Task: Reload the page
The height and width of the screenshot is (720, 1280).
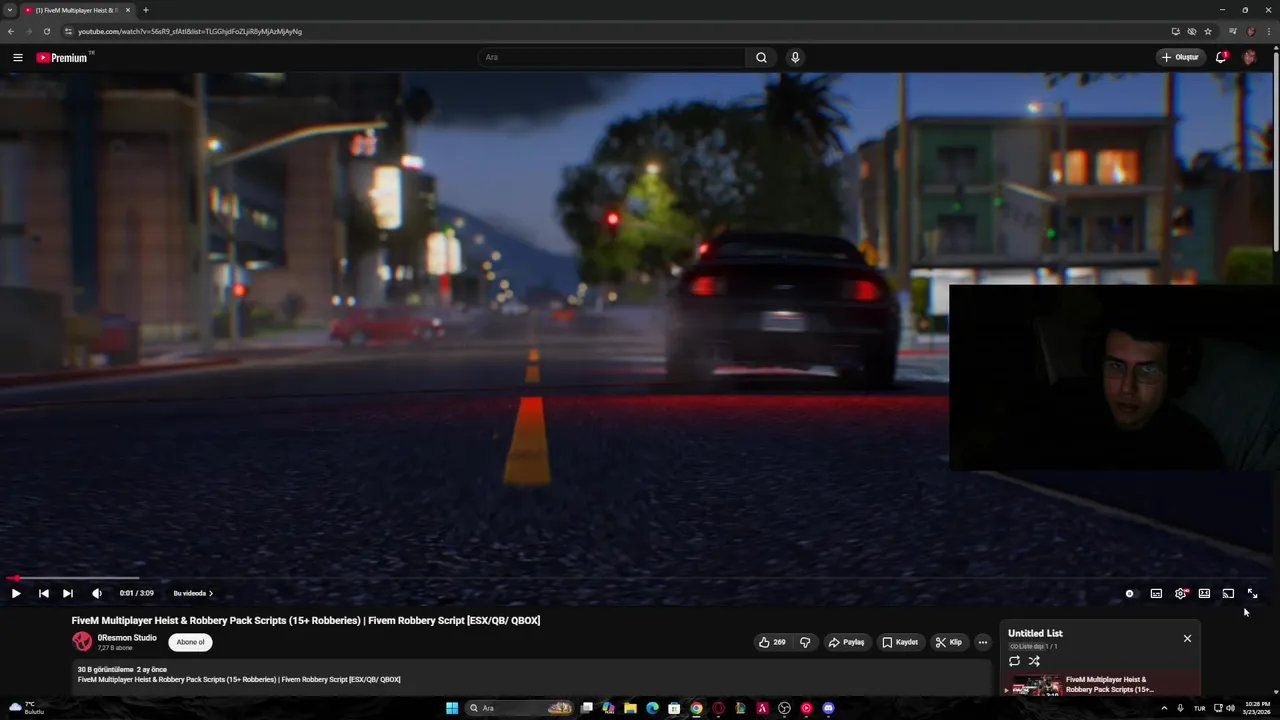Action: tap(46, 31)
